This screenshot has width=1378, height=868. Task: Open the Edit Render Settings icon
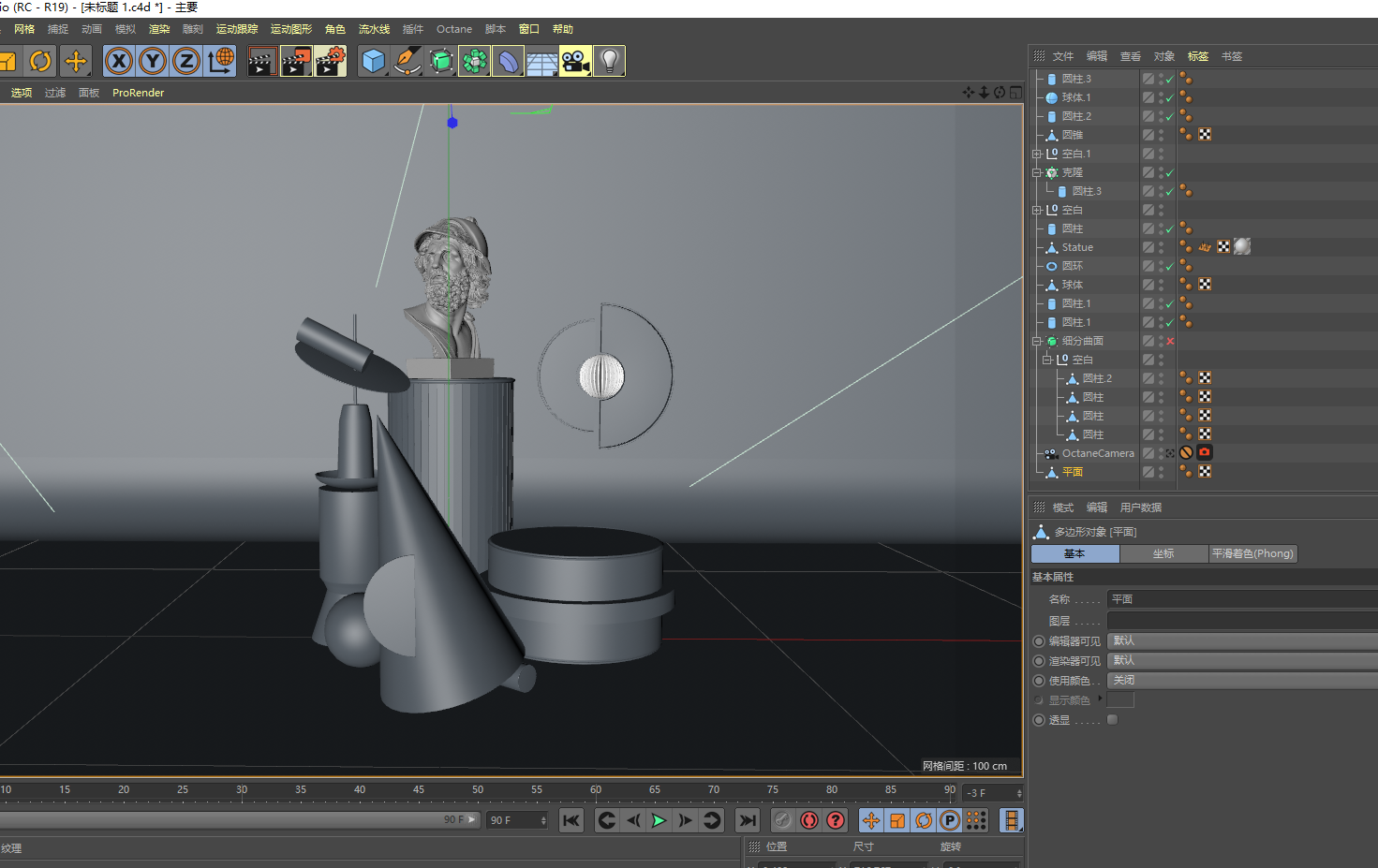[330, 62]
